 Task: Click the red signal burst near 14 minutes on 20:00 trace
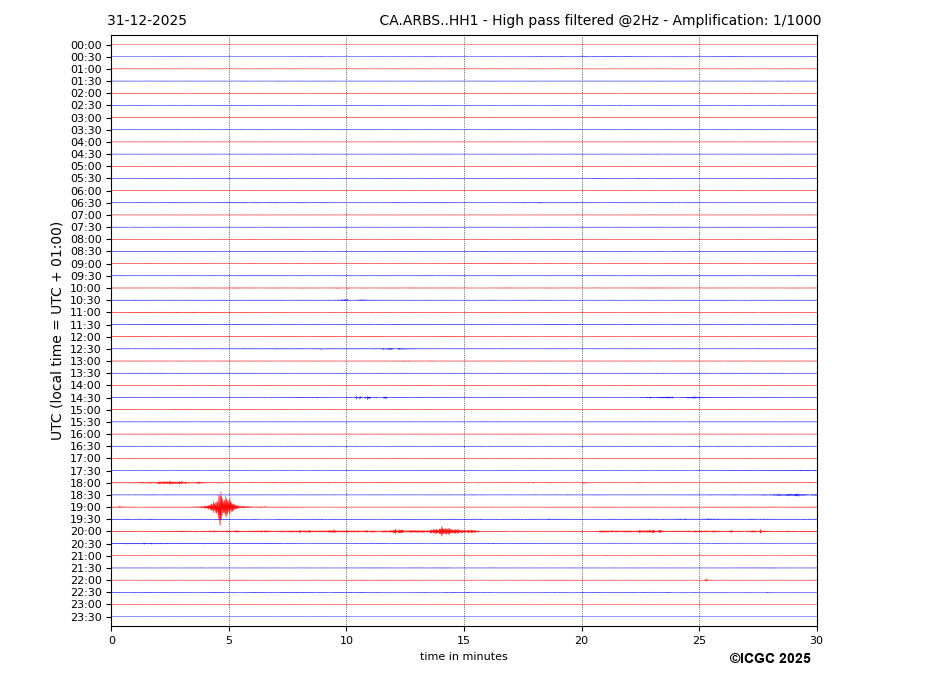click(x=443, y=531)
